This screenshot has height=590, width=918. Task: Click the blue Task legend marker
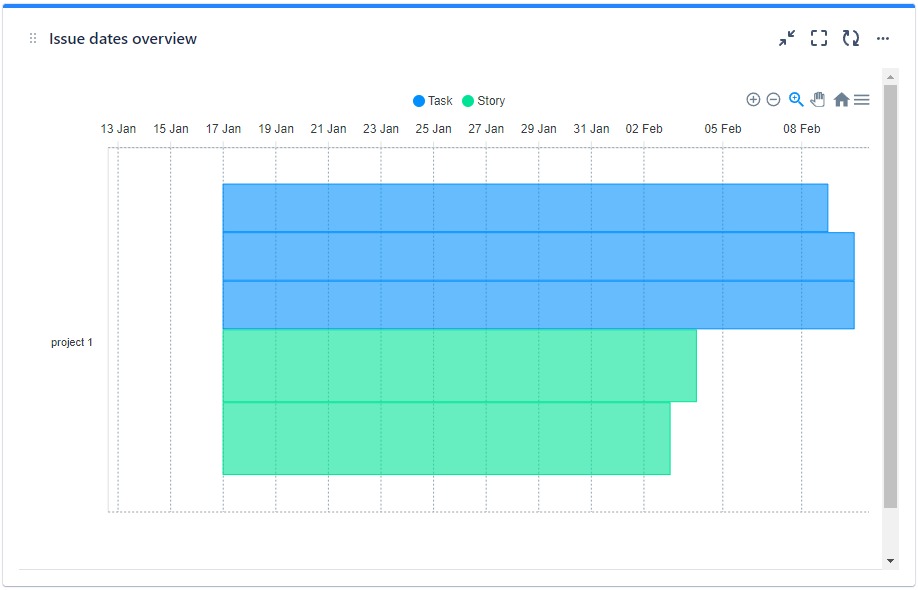(x=419, y=101)
